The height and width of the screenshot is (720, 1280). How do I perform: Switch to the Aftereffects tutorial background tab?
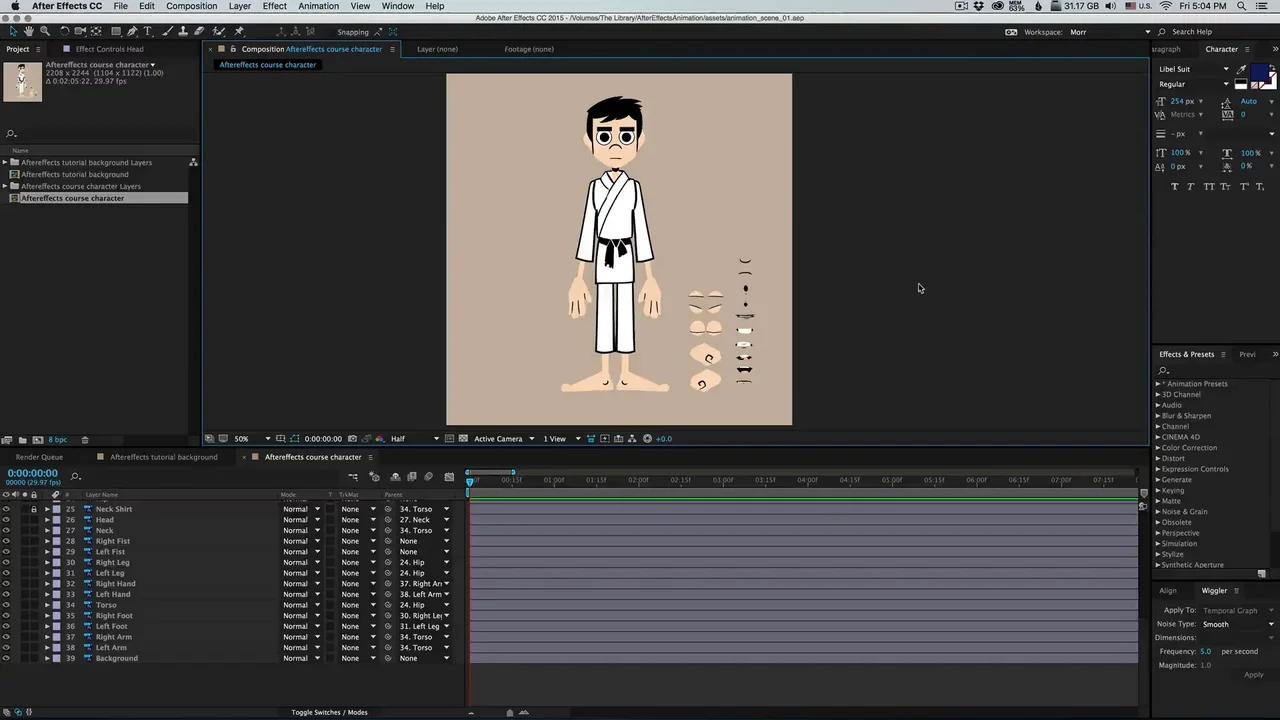tap(163, 457)
